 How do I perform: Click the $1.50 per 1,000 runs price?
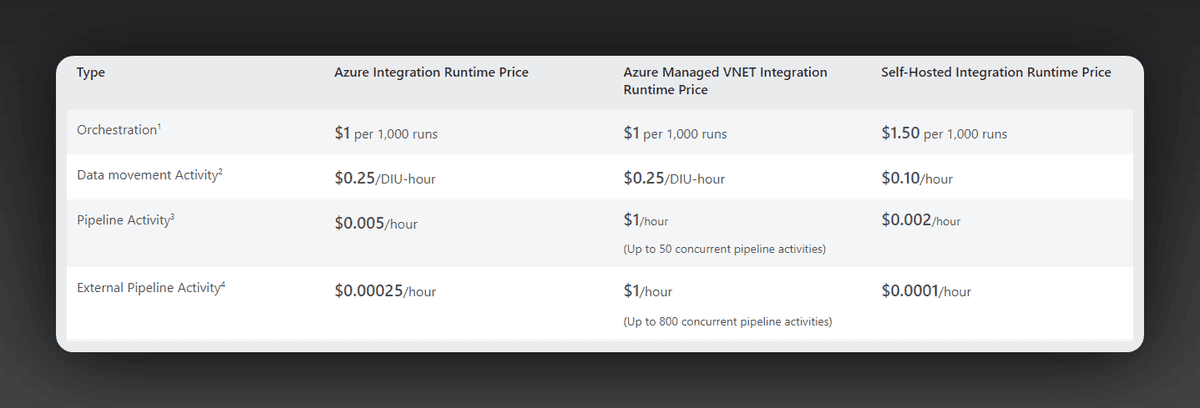(944, 133)
